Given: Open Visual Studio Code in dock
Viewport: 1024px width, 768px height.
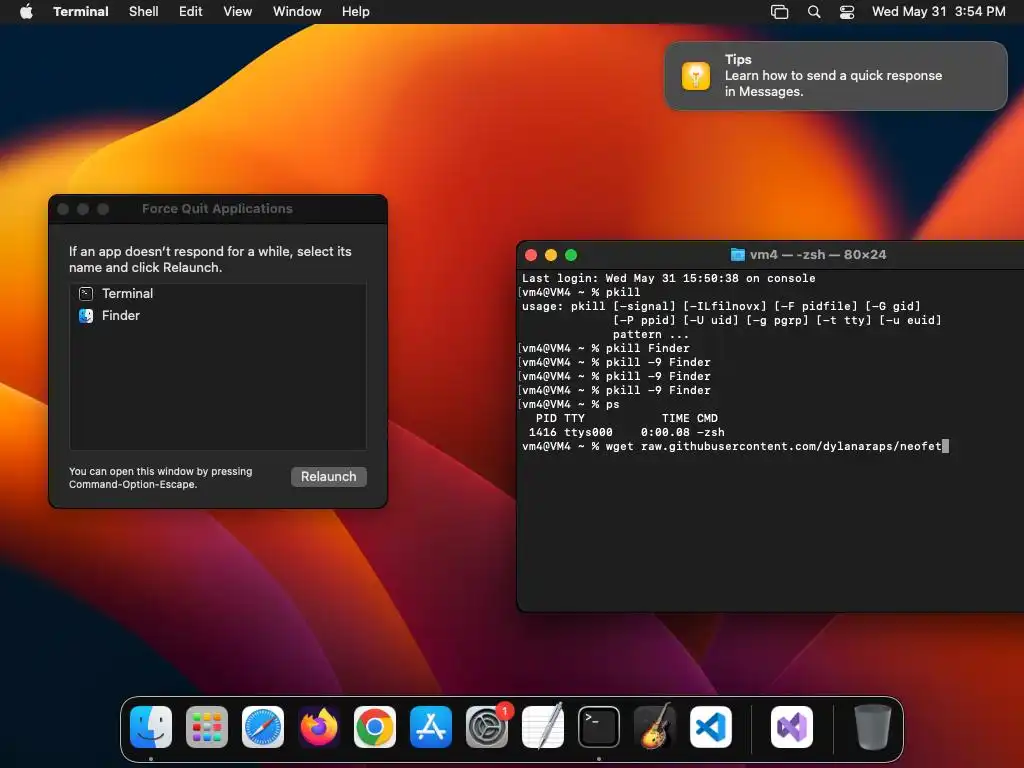Looking at the screenshot, I should tap(711, 727).
